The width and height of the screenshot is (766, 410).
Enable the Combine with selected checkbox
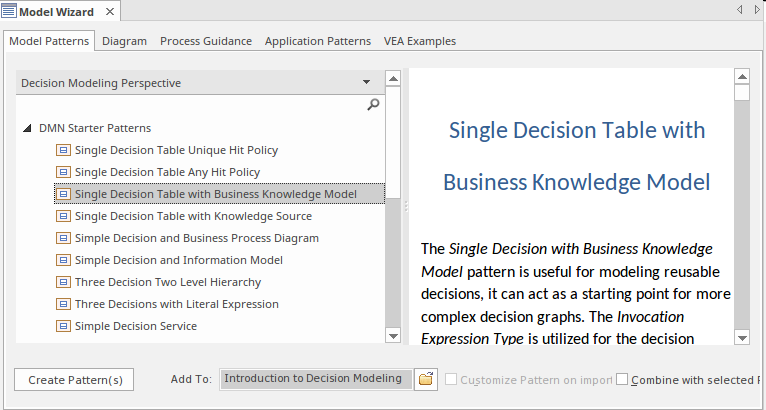pos(622,379)
